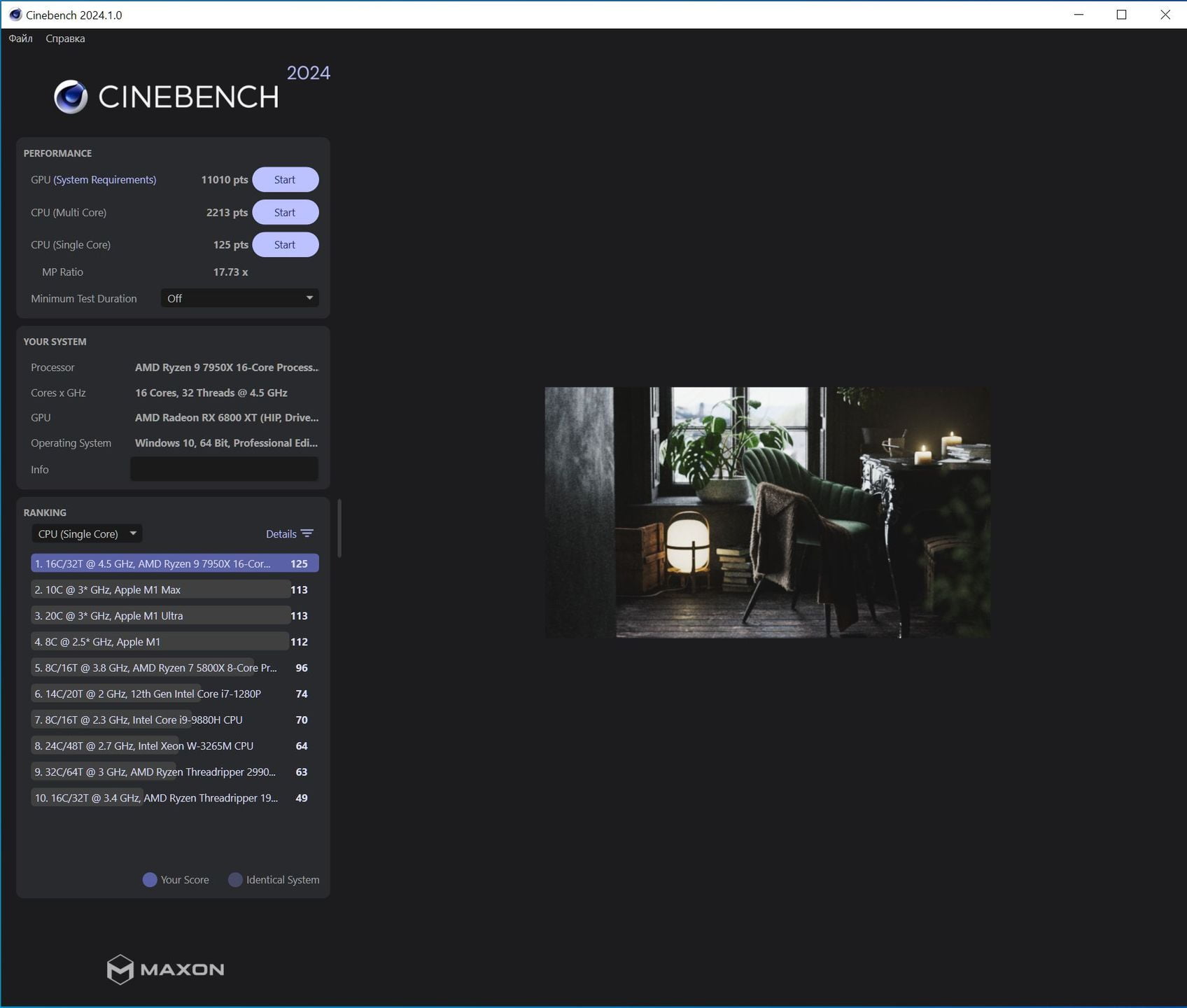The image size is (1187, 1008).
Task: Select the Apple M1 Max ranking row
Action: click(x=175, y=589)
